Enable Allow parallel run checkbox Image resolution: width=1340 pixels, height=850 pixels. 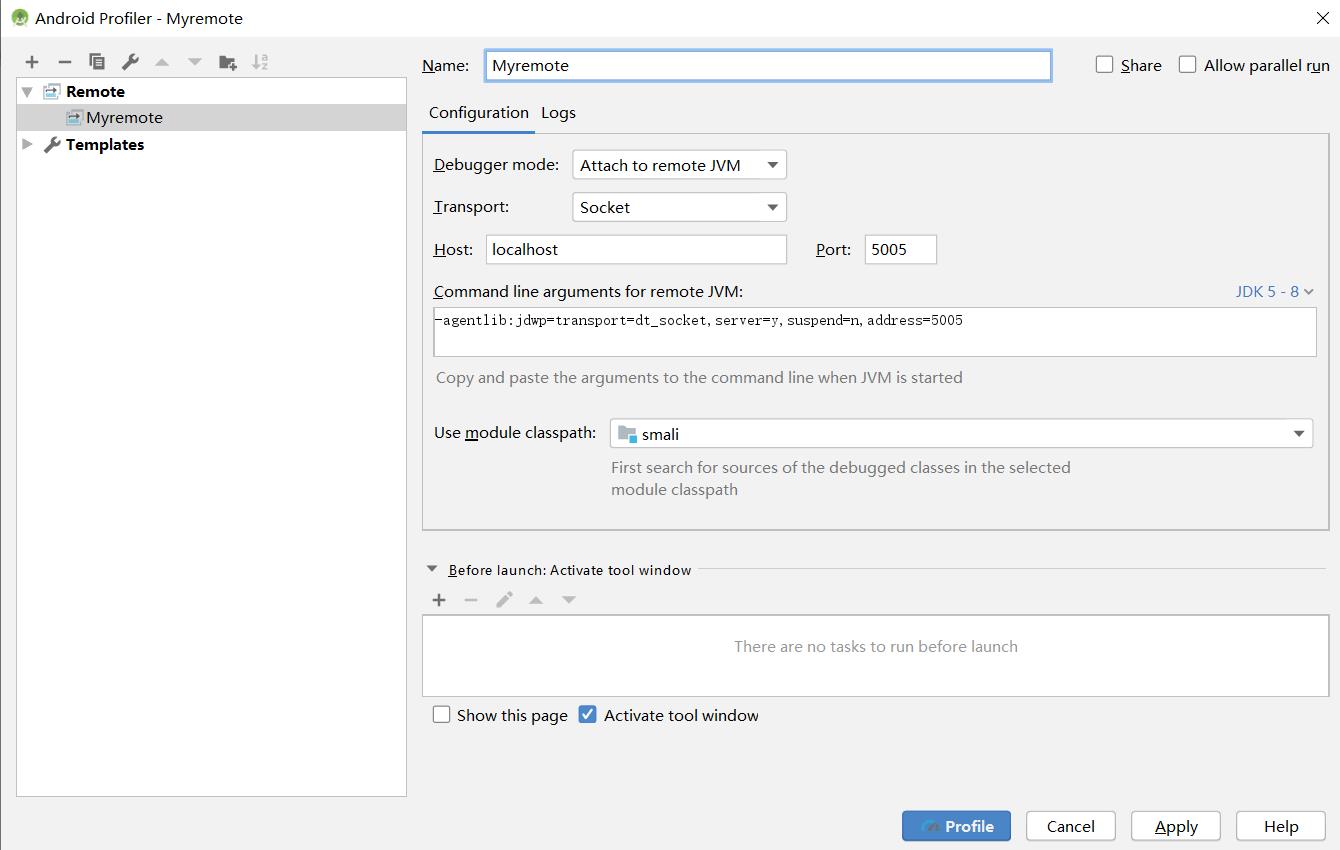[x=1187, y=65]
